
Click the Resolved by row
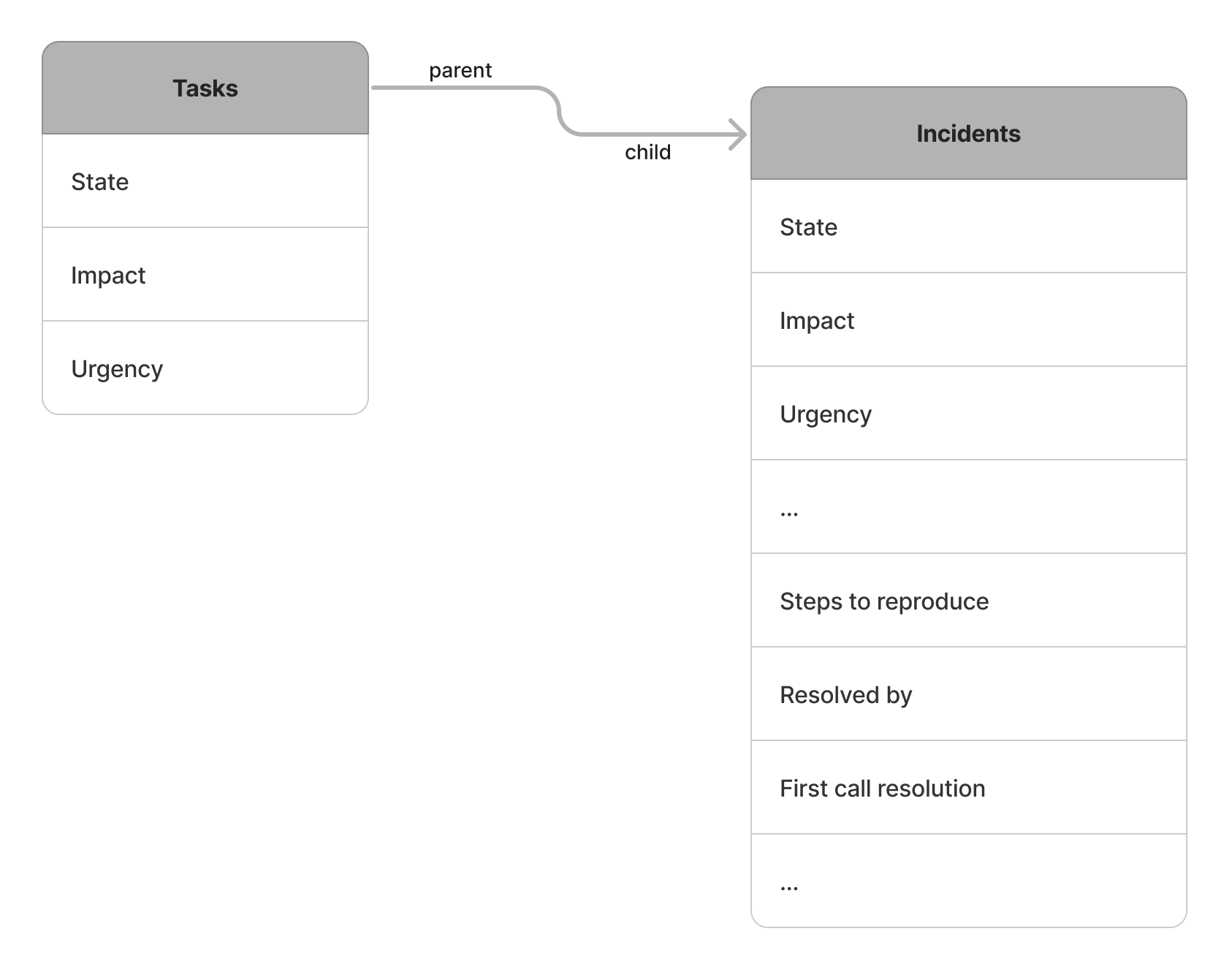pyautogui.click(x=968, y=694)
